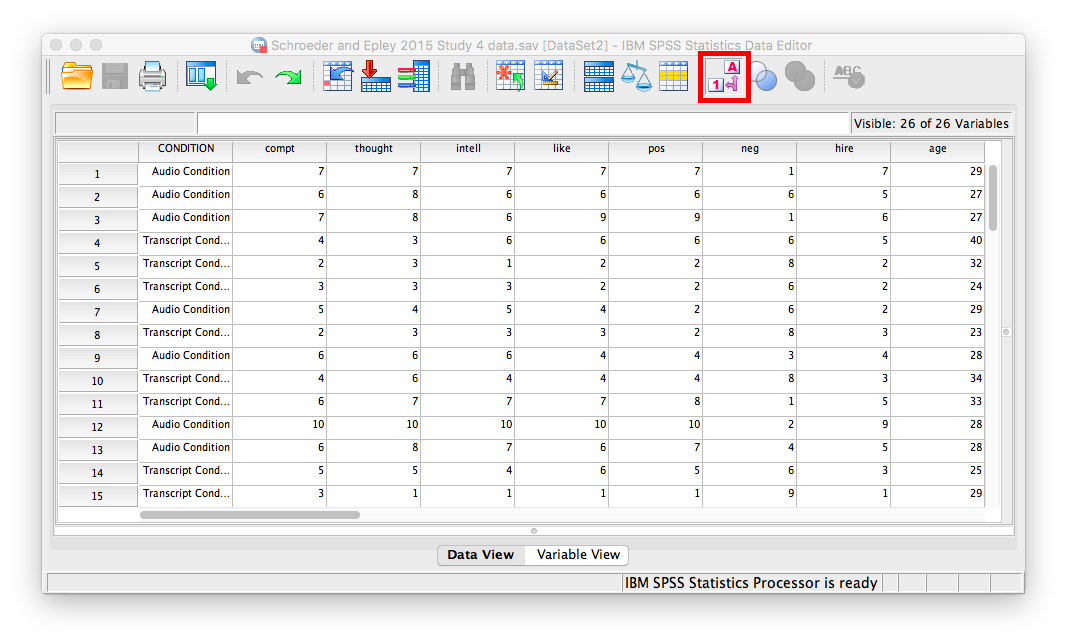Toggle Value Labels display on the toolbar

[x=724, y=76]
